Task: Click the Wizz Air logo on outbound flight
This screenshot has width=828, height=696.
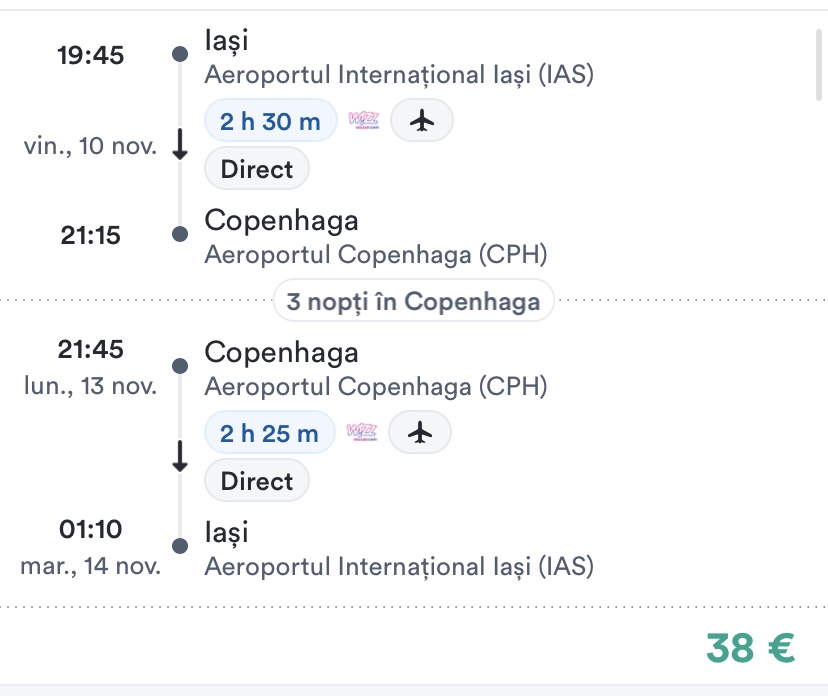Action: tap(364, 121)
